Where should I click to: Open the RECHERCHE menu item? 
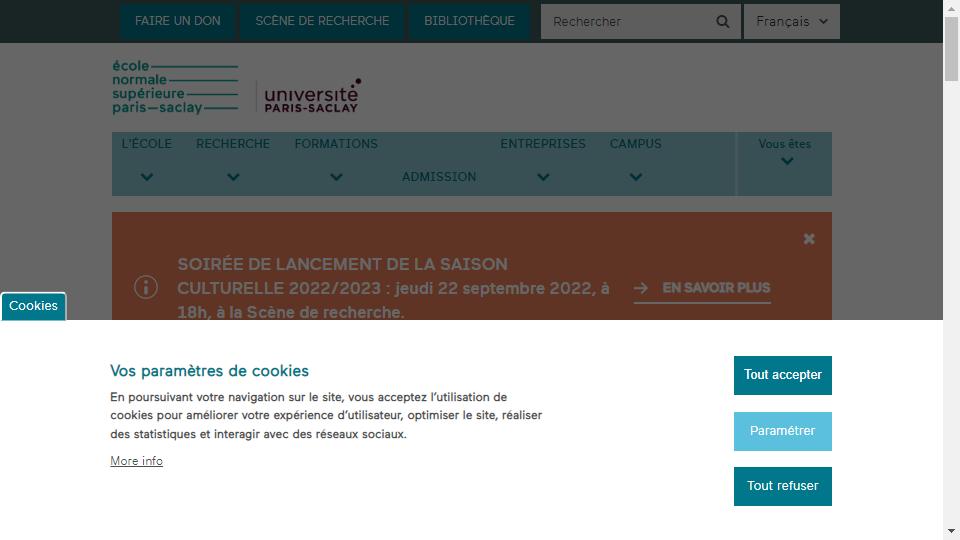pos(233,144)
